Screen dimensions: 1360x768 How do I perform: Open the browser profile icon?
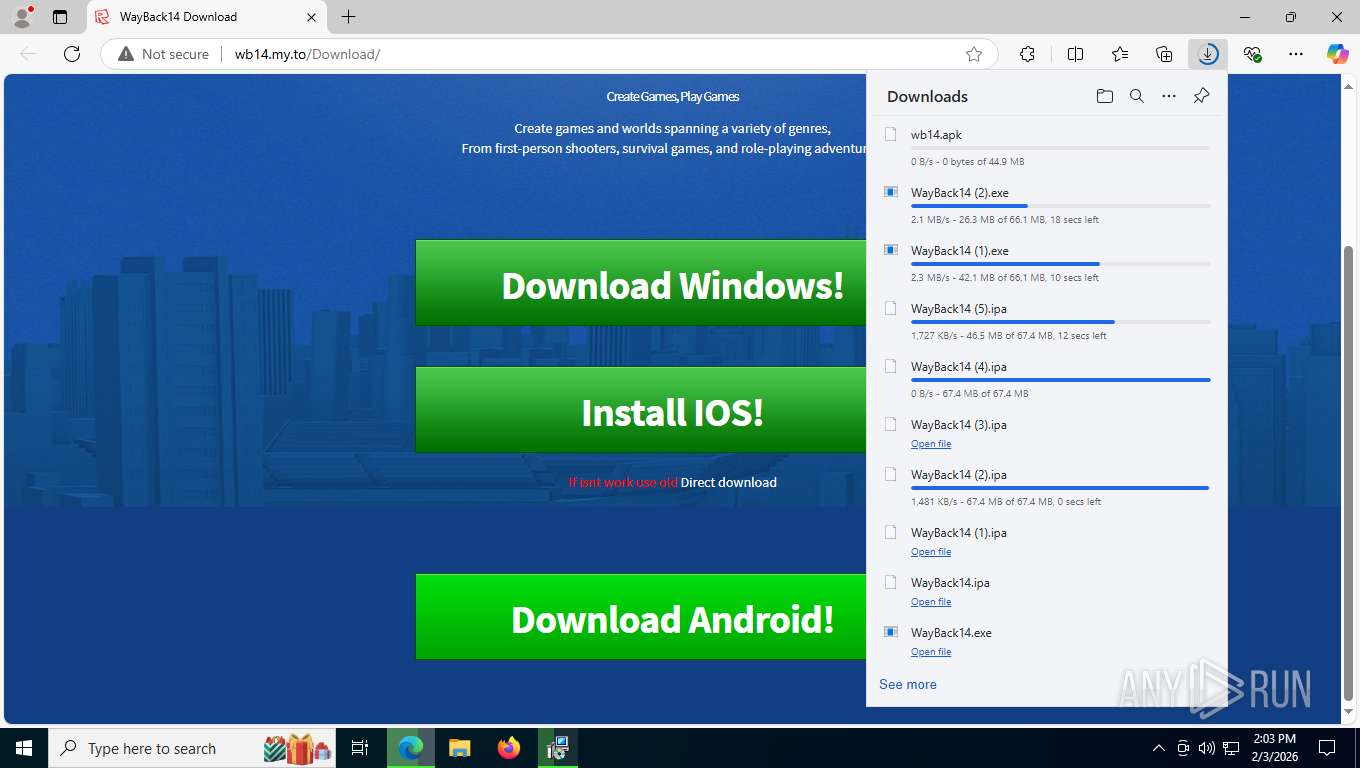coord(22,17)
